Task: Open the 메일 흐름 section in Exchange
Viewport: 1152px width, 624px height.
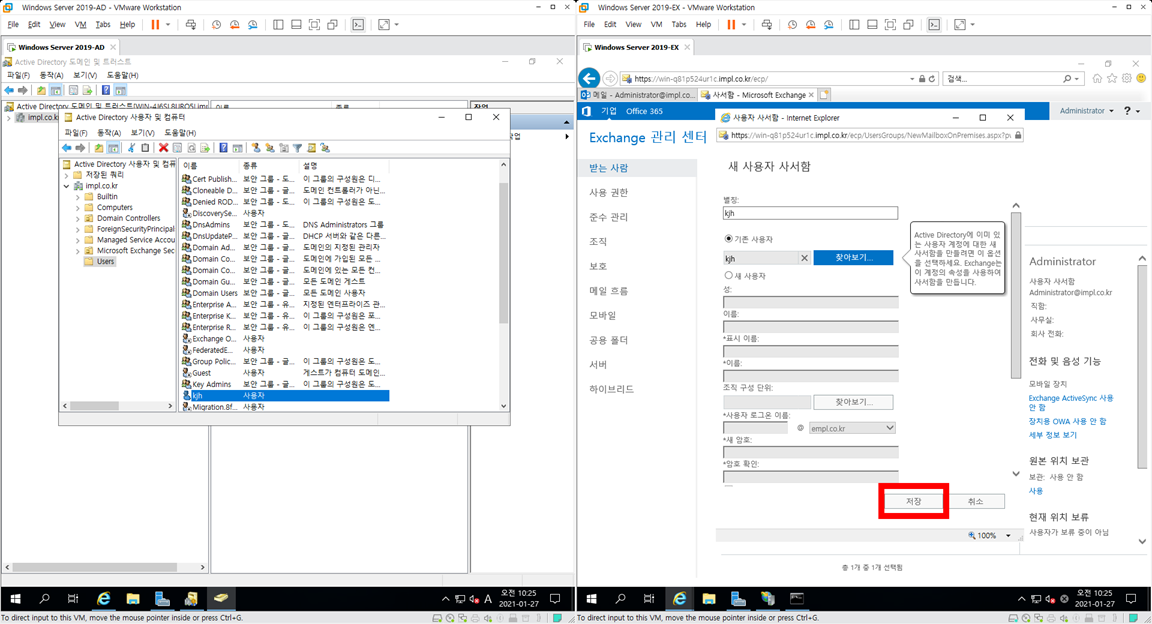Action: [x=608, y=291]
